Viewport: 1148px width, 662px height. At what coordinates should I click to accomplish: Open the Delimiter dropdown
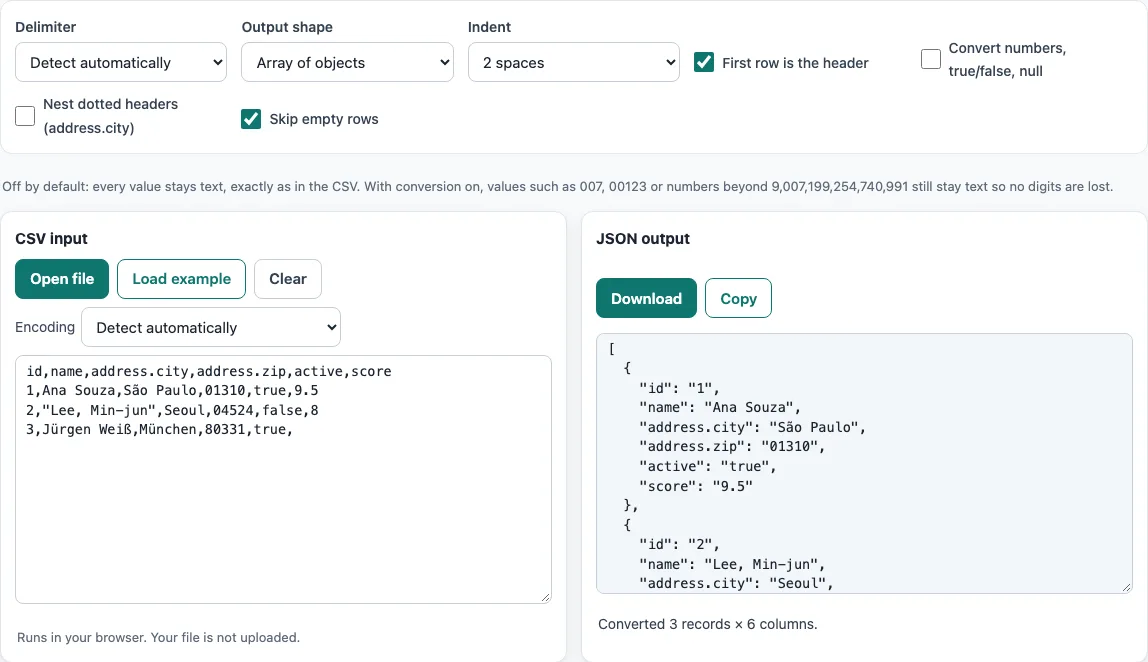pos(121,62)
